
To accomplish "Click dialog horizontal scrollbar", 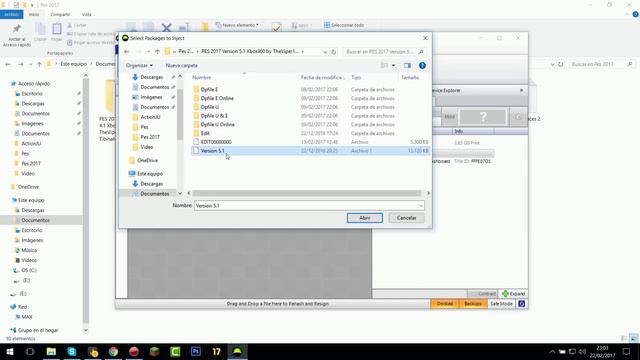I will (x=306, y=193).
